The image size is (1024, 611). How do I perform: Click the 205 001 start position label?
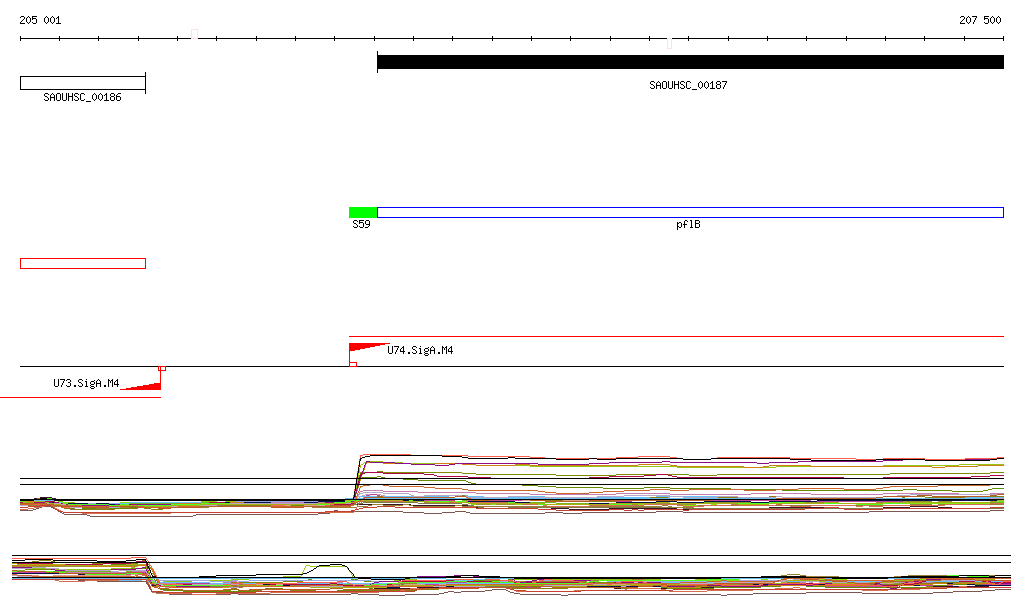click(40, 20)
